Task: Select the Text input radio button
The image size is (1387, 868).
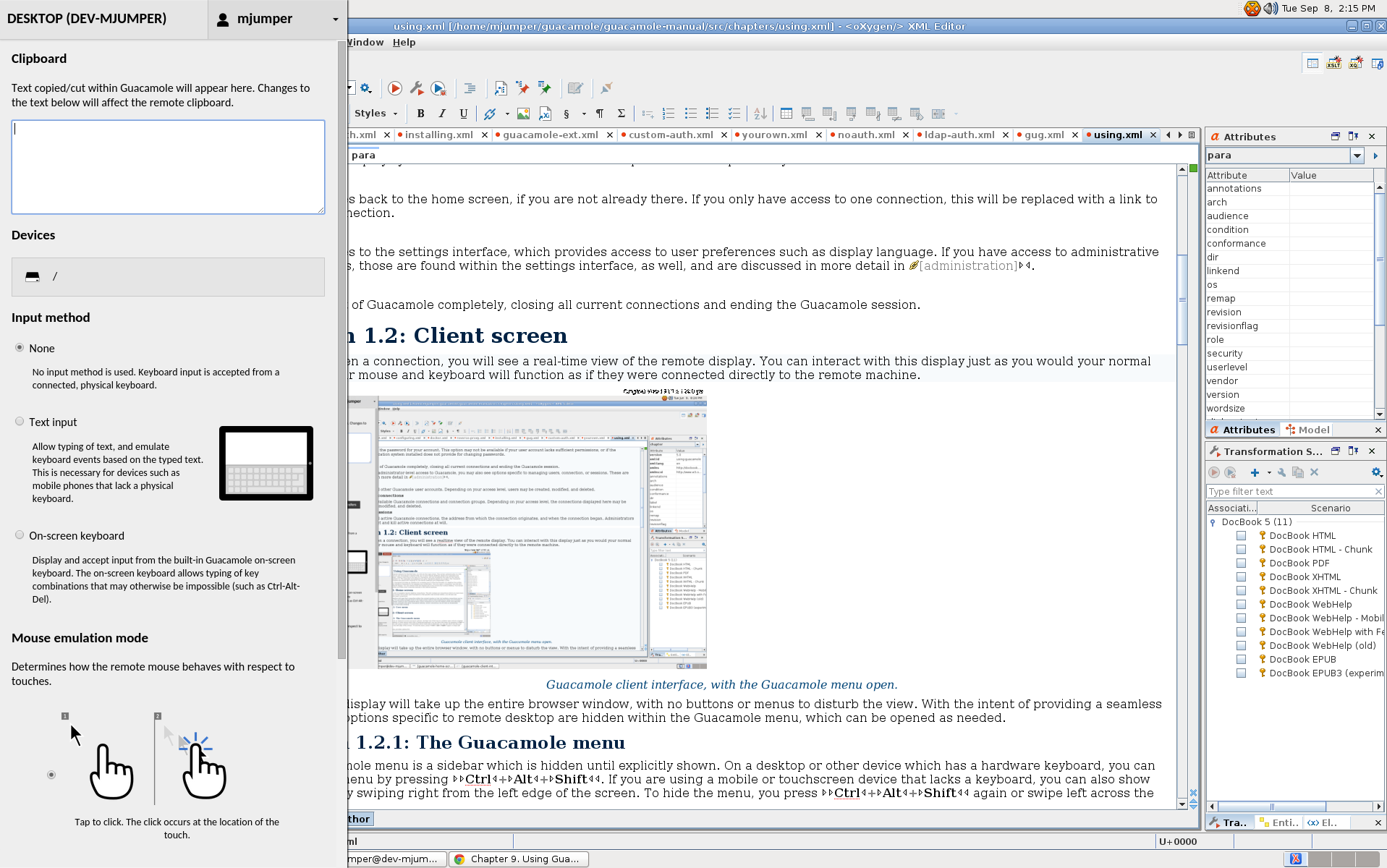Action: point(20,422)
